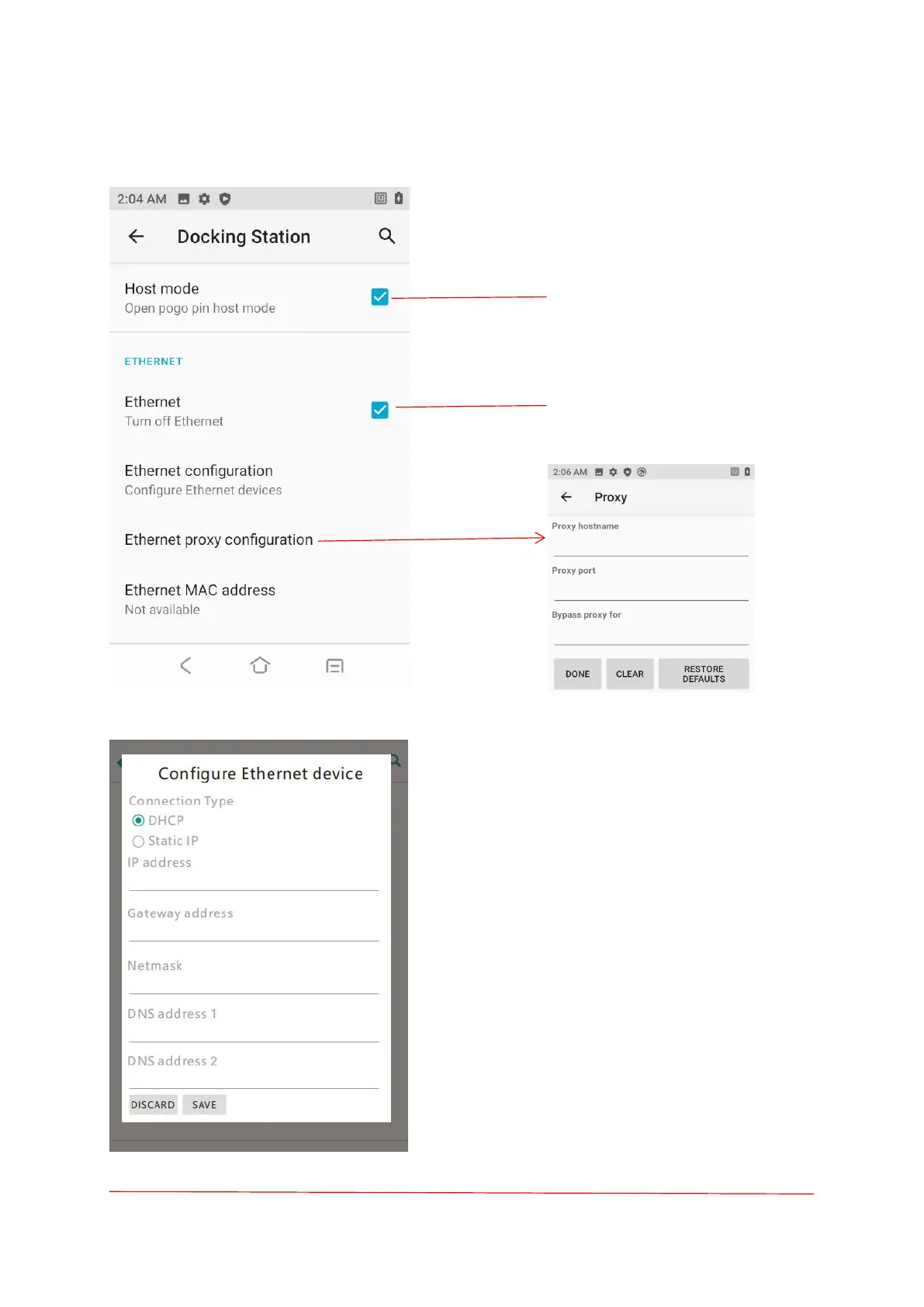Open search in Docking Station screen
The image size is (924, 1307).
pos(386,236)
